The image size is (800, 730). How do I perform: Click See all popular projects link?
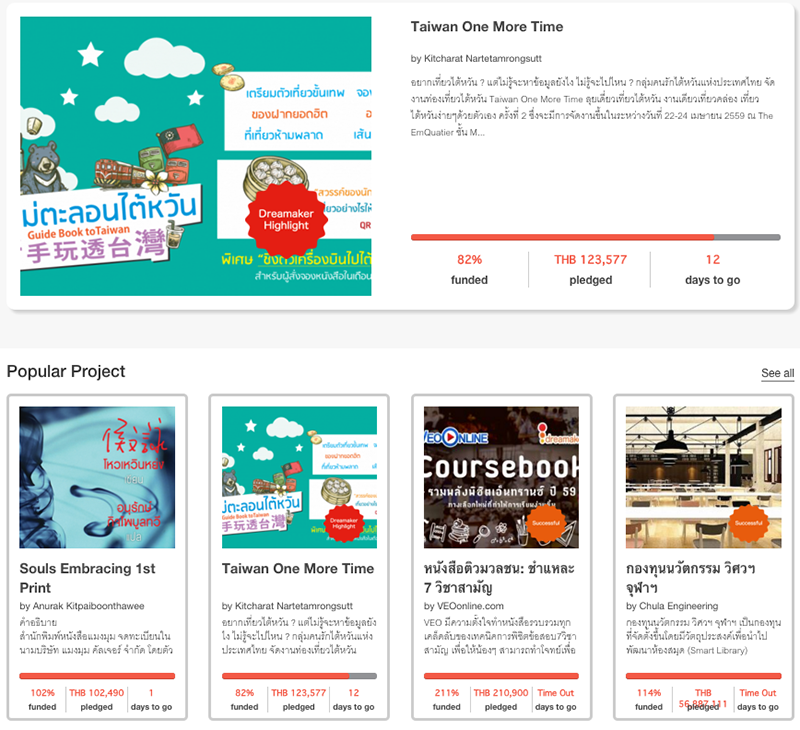point(778,373)
